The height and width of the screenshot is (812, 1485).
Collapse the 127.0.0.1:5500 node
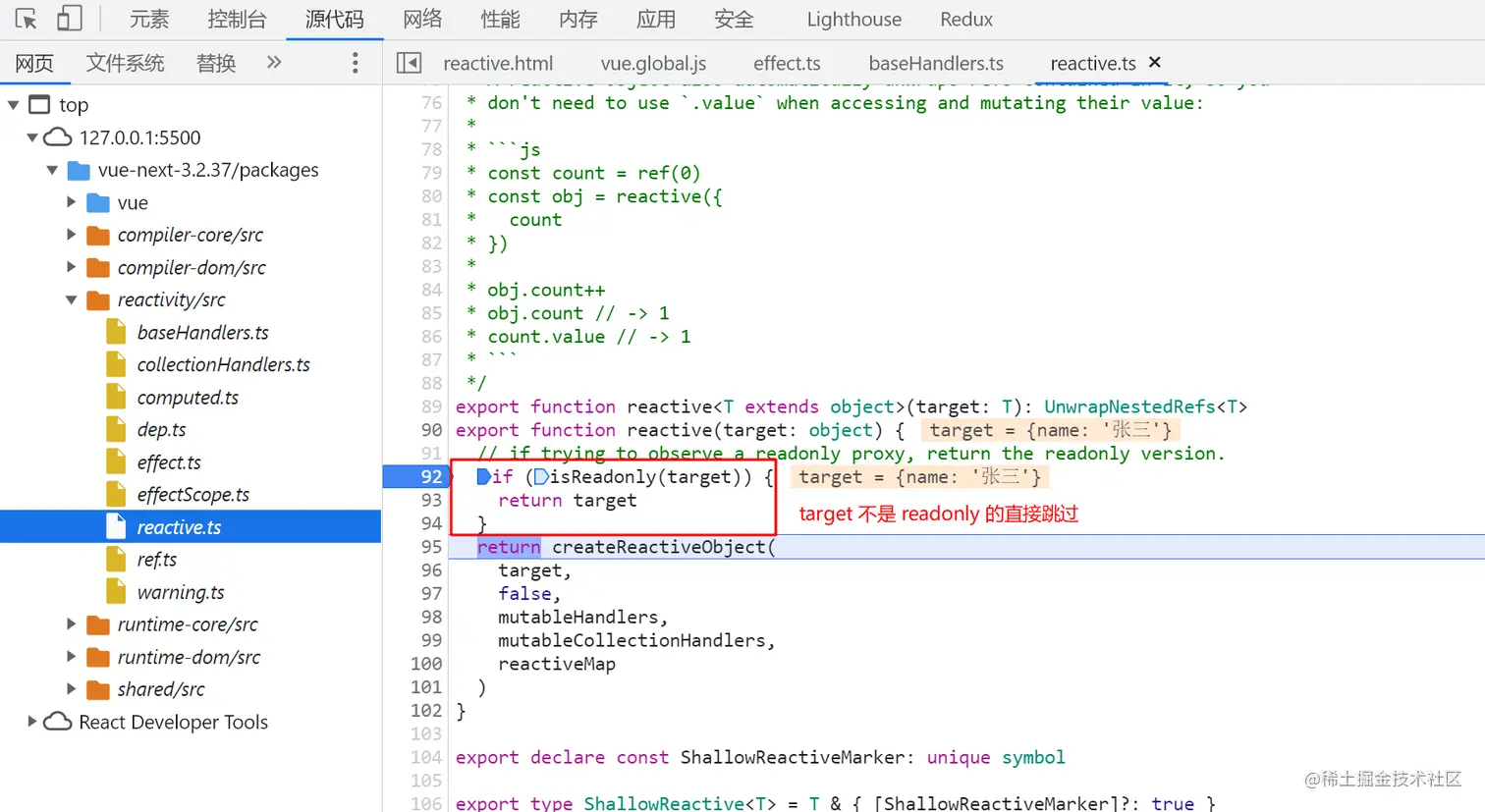point(32,137)
